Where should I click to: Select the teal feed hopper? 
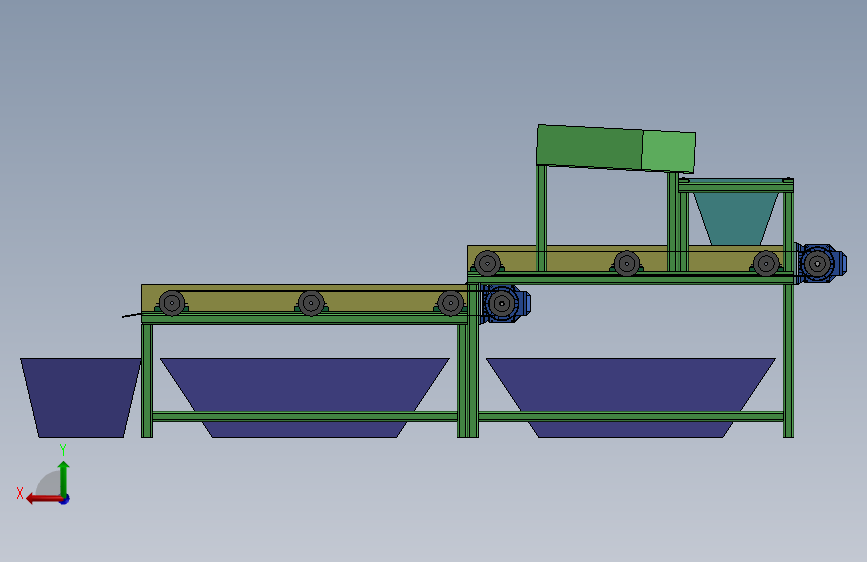tap(736, 218)
